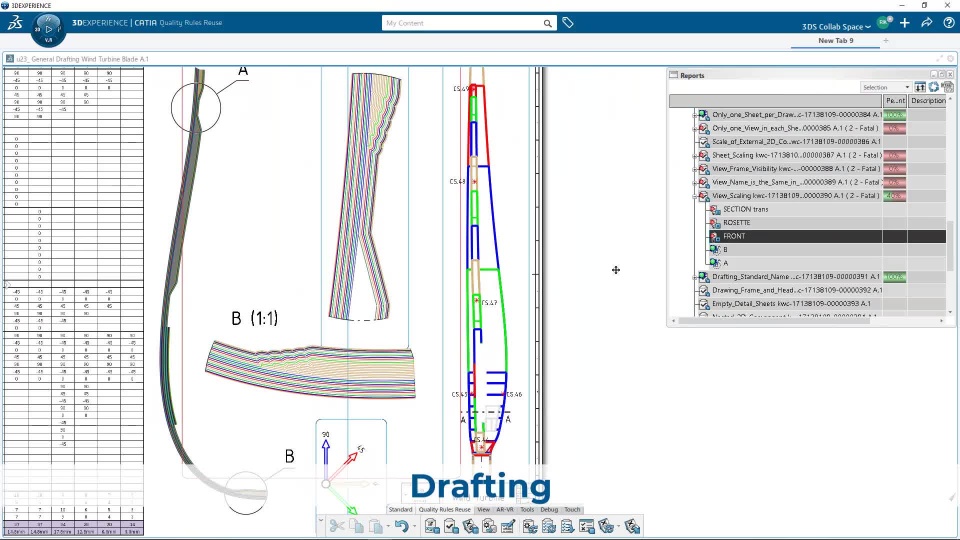Expand the toolbar options chevron at bottom left

point(321,521)
